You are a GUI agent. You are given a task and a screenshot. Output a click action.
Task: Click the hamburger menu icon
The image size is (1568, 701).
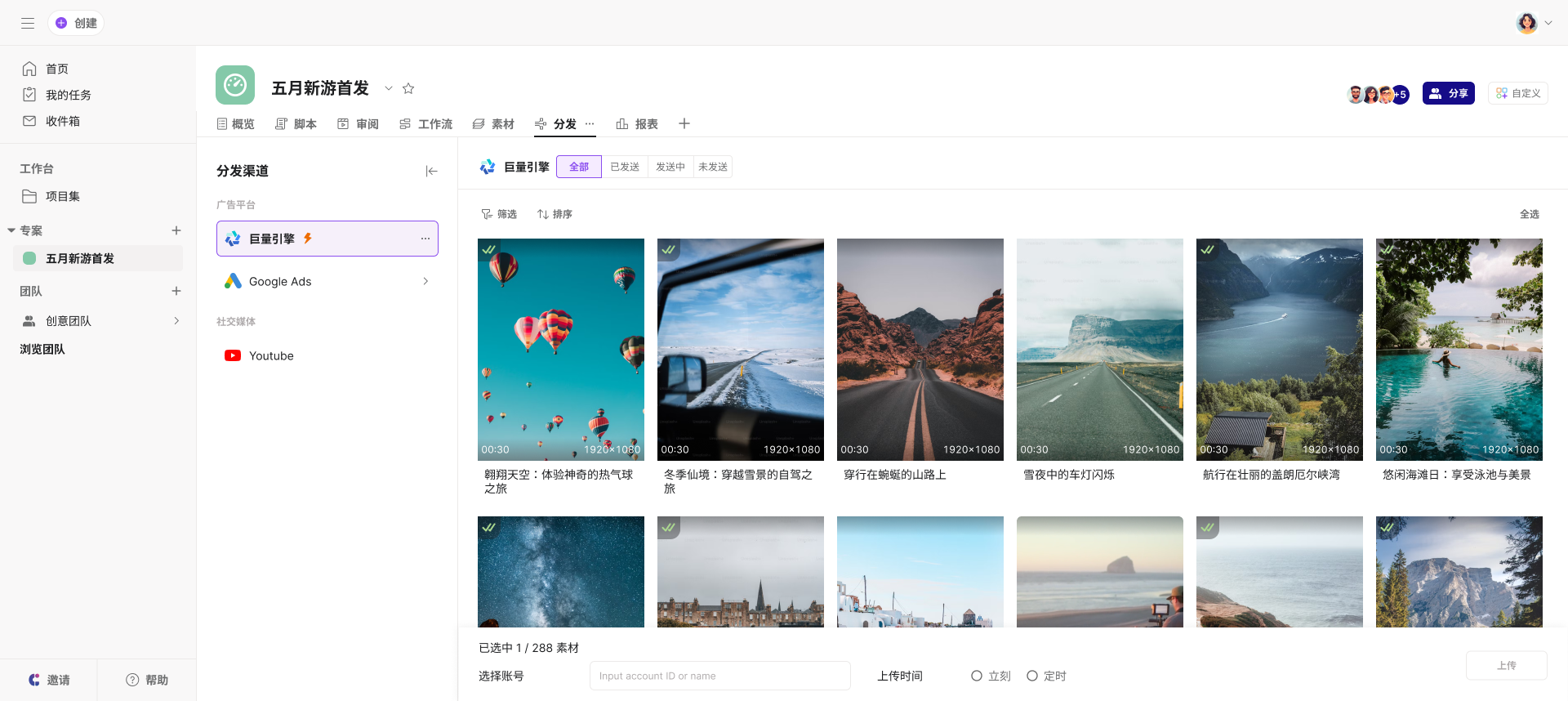(x=28, y=23)
